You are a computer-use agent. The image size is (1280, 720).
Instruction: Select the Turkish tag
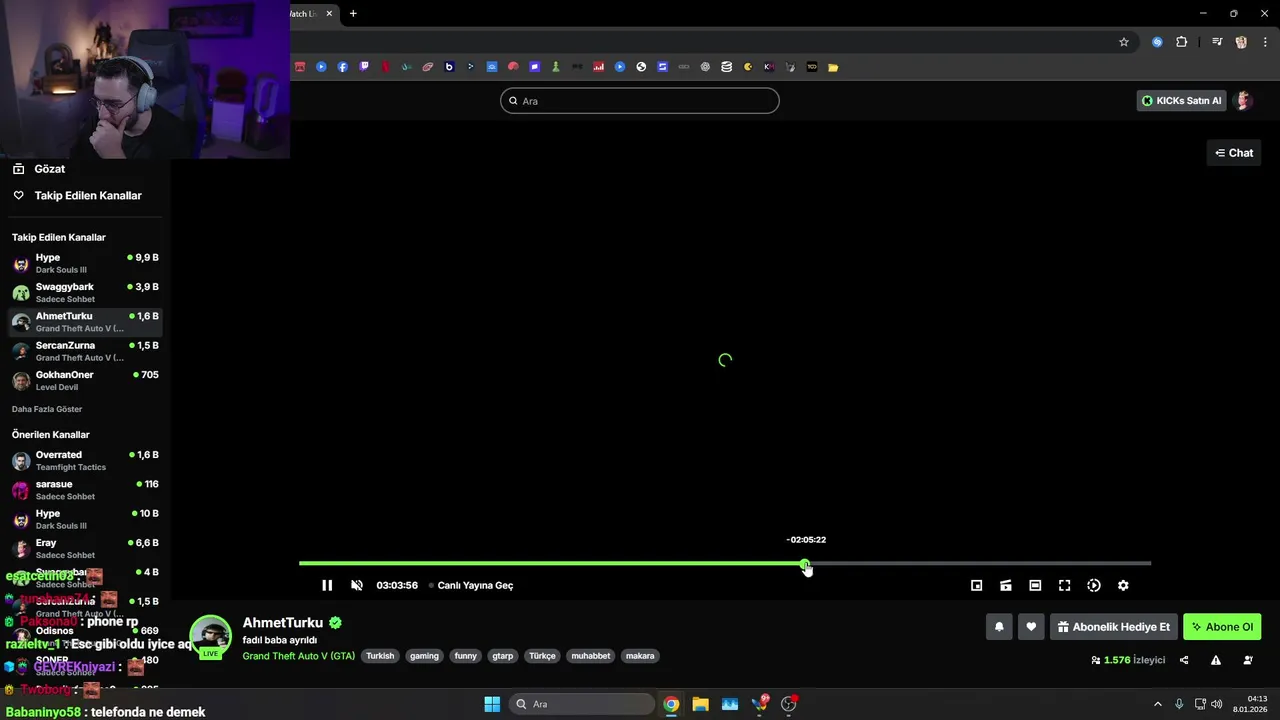pyautogui.click(x=380, y=656)
